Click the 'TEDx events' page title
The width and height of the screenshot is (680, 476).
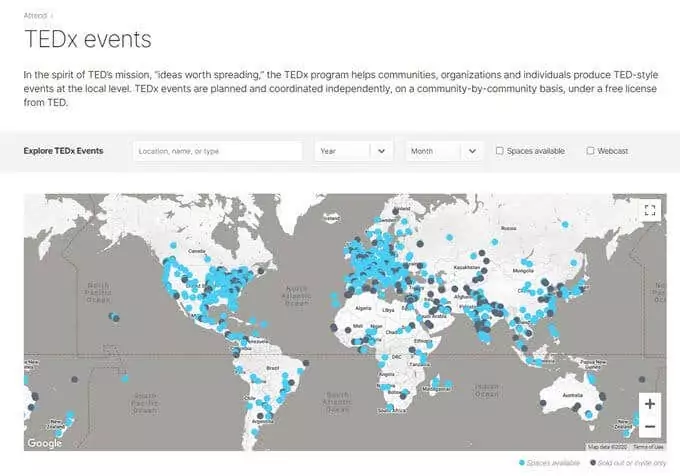[88, 39]
